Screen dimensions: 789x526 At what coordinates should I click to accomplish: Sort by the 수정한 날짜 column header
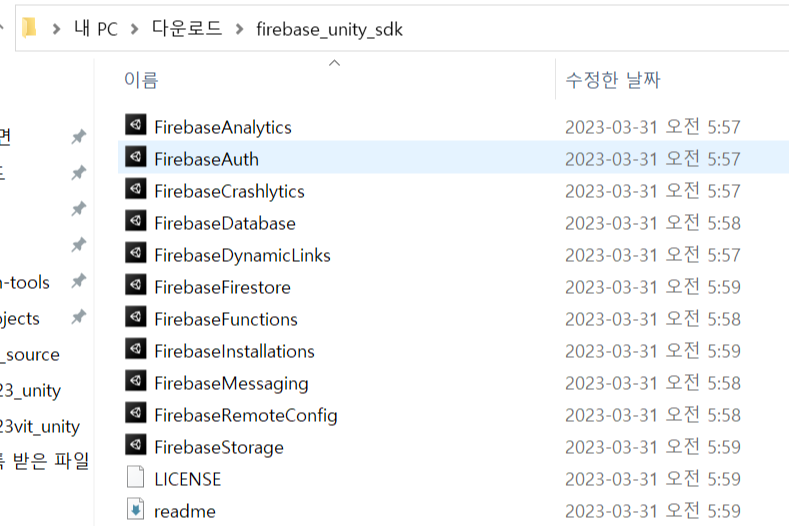pos(612,80)
